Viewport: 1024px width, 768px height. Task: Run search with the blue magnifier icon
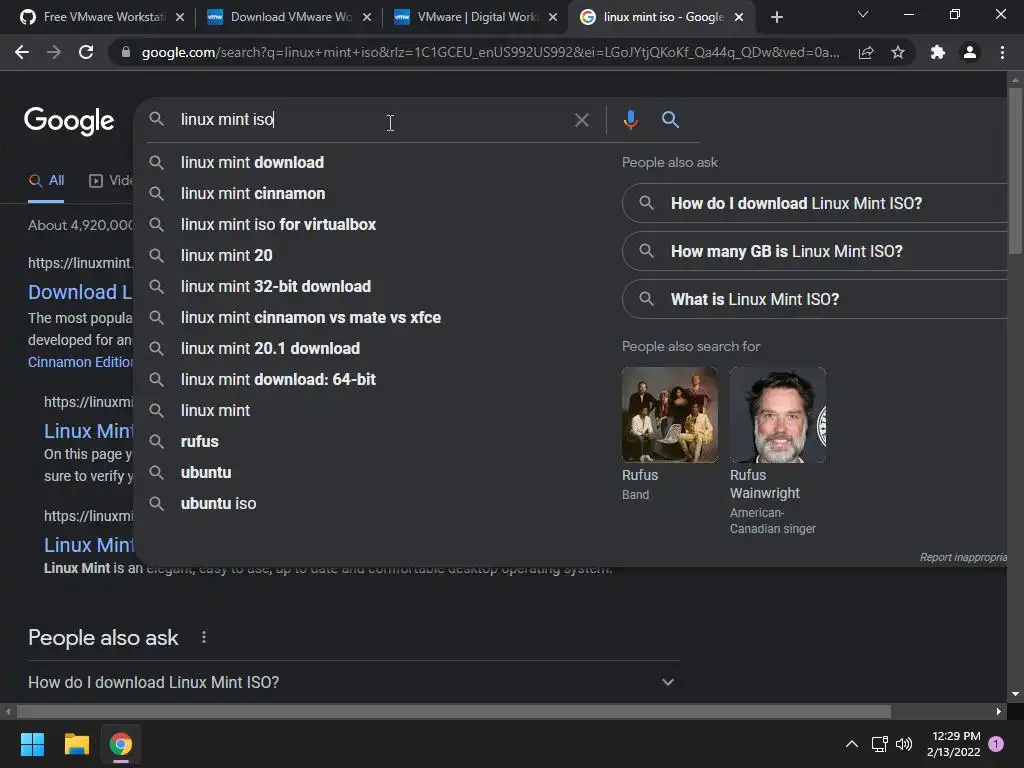pos(670,120)
